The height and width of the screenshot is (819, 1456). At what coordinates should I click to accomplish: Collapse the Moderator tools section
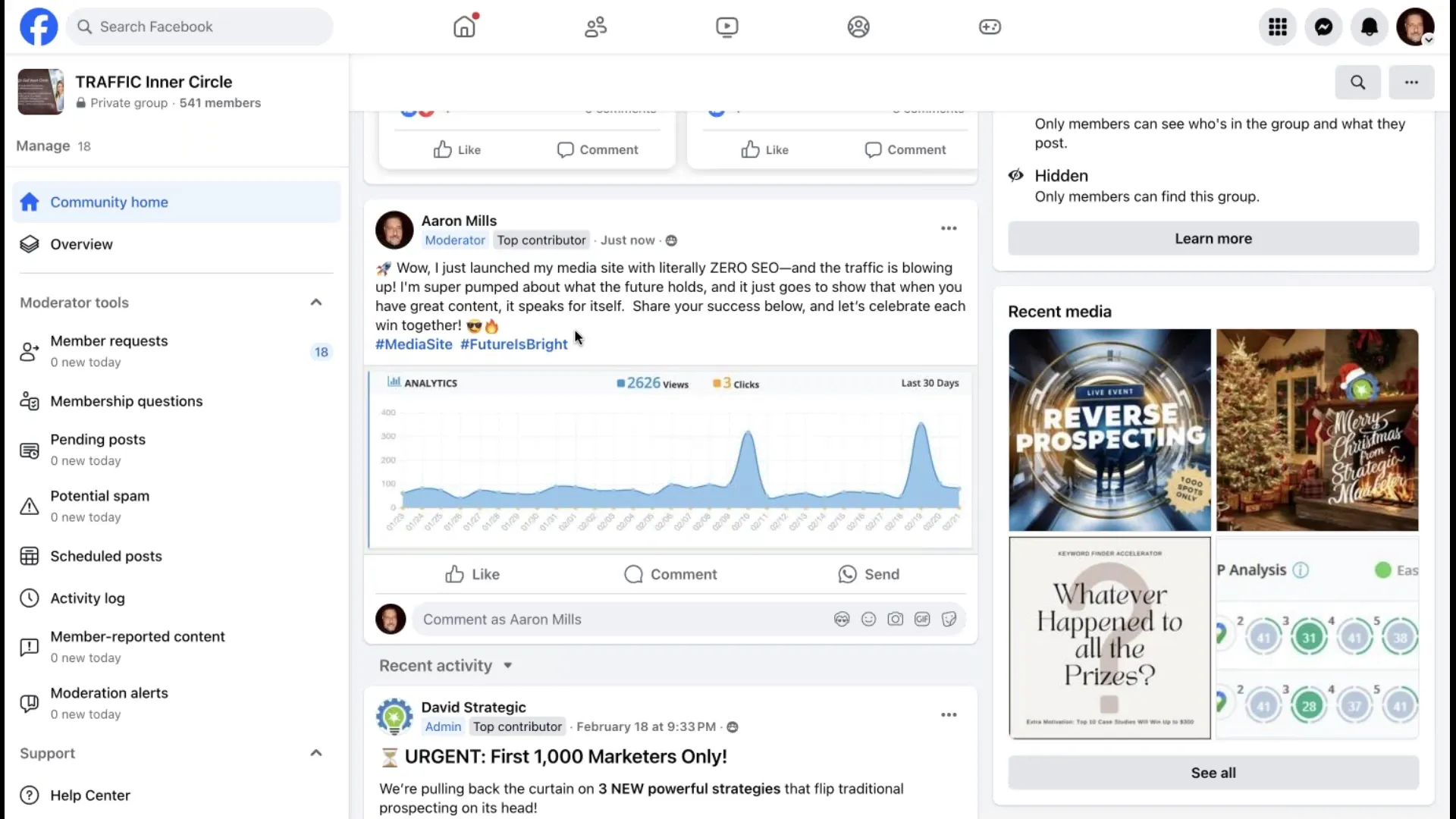(x=316, y=303)
